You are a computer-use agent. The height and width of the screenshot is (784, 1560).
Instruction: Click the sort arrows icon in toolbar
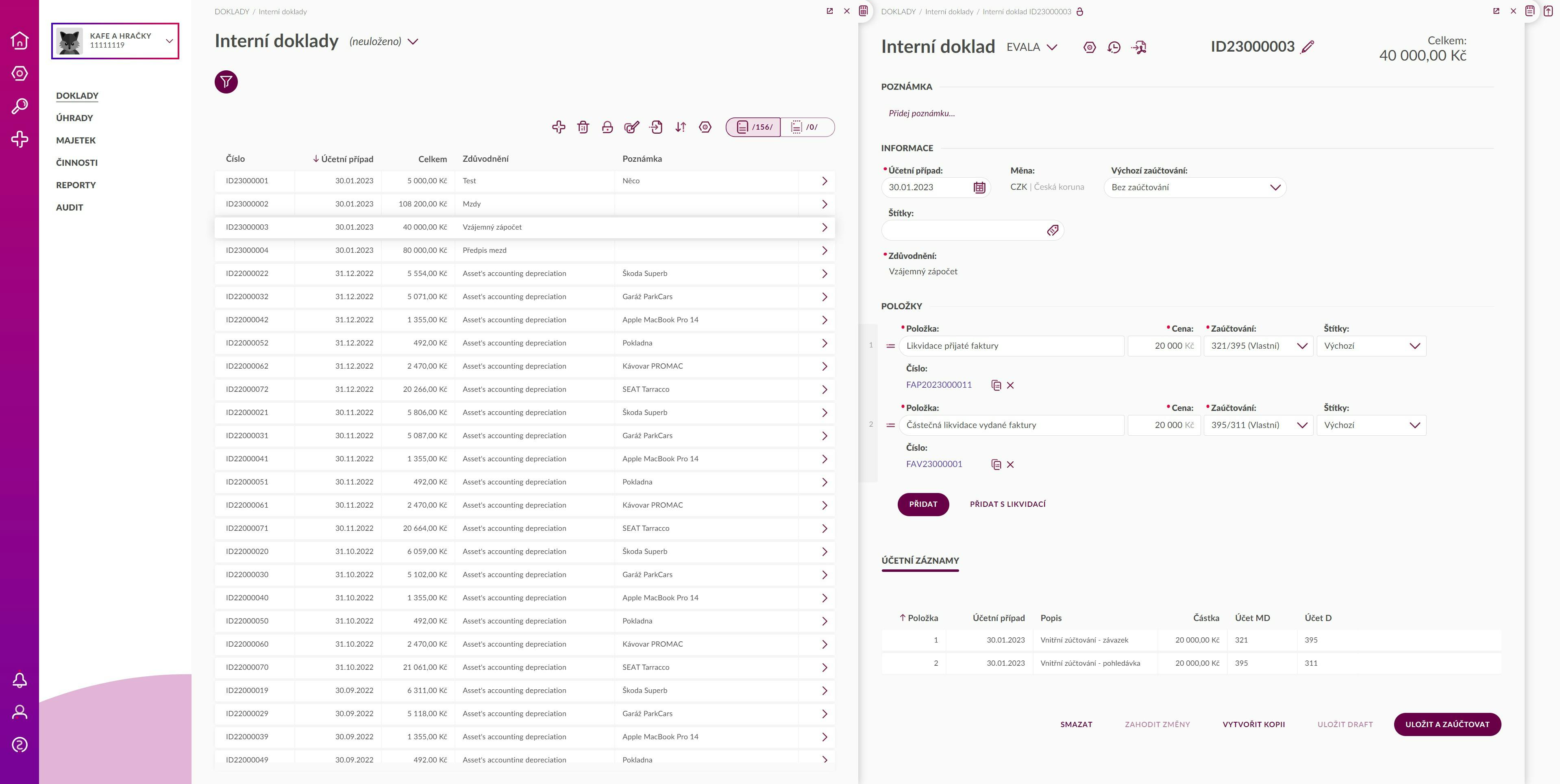(x=681, y=127)
